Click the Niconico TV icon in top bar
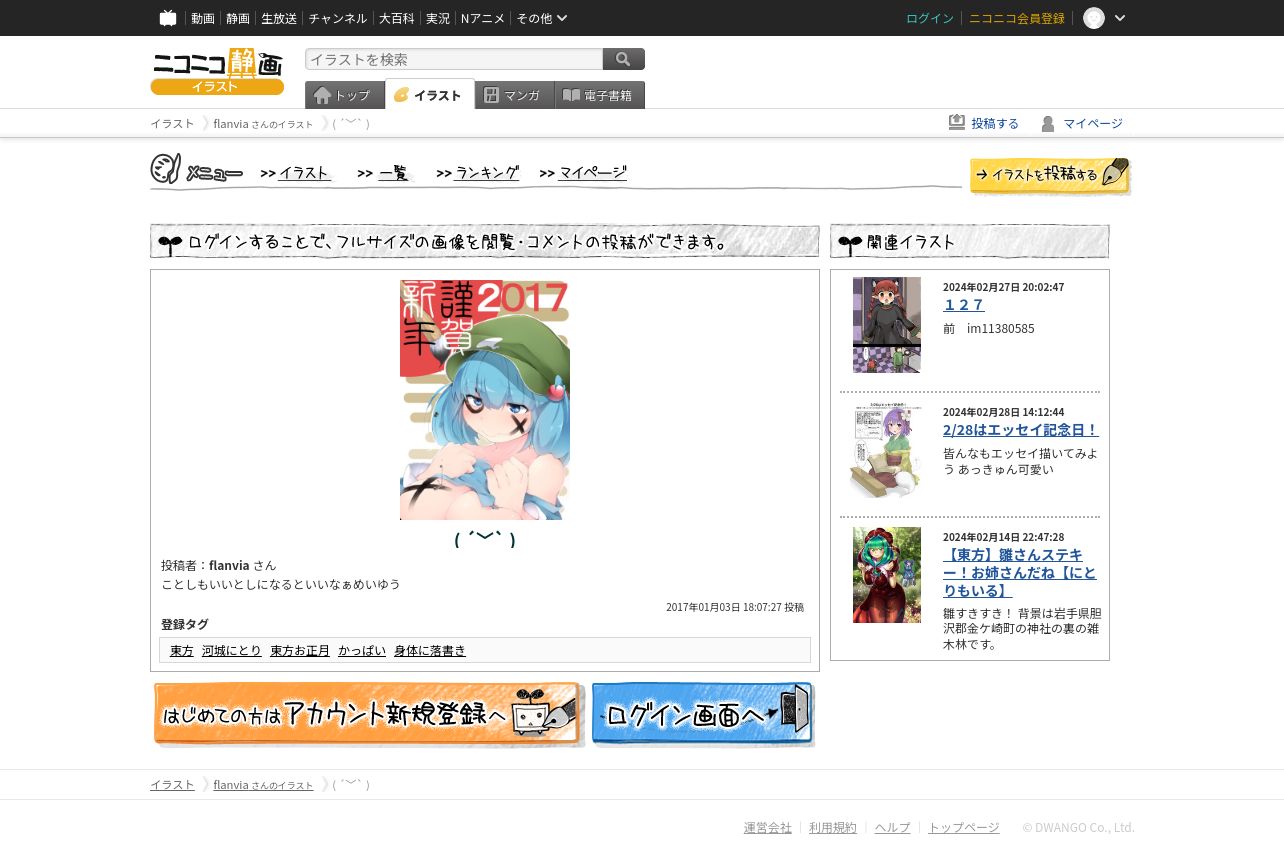Screen dimensions: 1284x854 click(168, 18)
